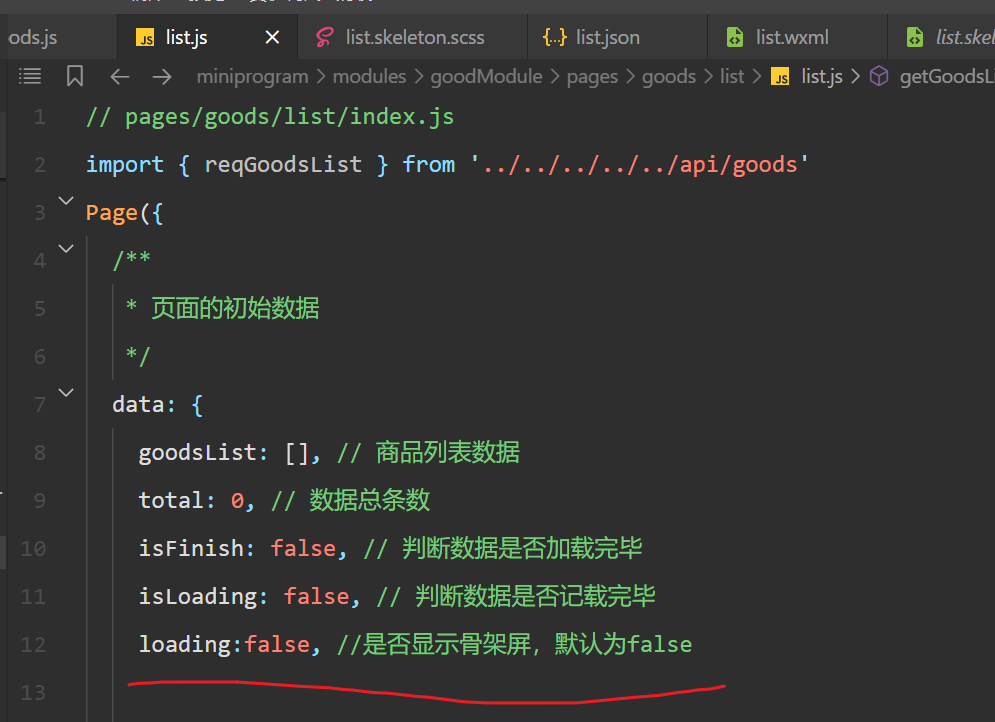Click the cube symbol icon before getGoodsL in breadcrumb
The width and height of the screenshot is (995, 722).
[x=879, y=76]
